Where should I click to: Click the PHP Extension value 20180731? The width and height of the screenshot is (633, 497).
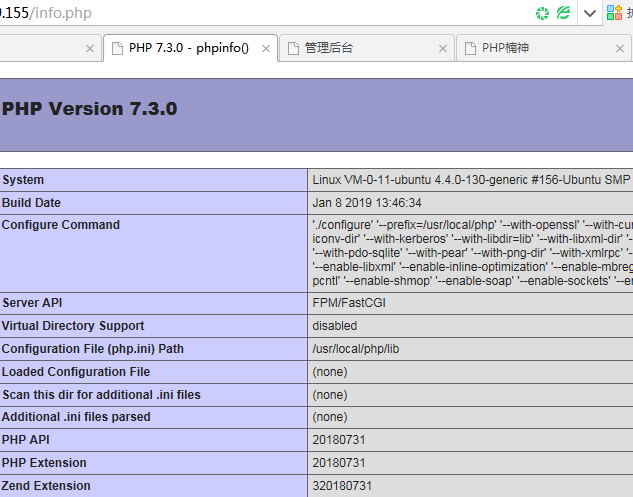(x=339, y=463)
